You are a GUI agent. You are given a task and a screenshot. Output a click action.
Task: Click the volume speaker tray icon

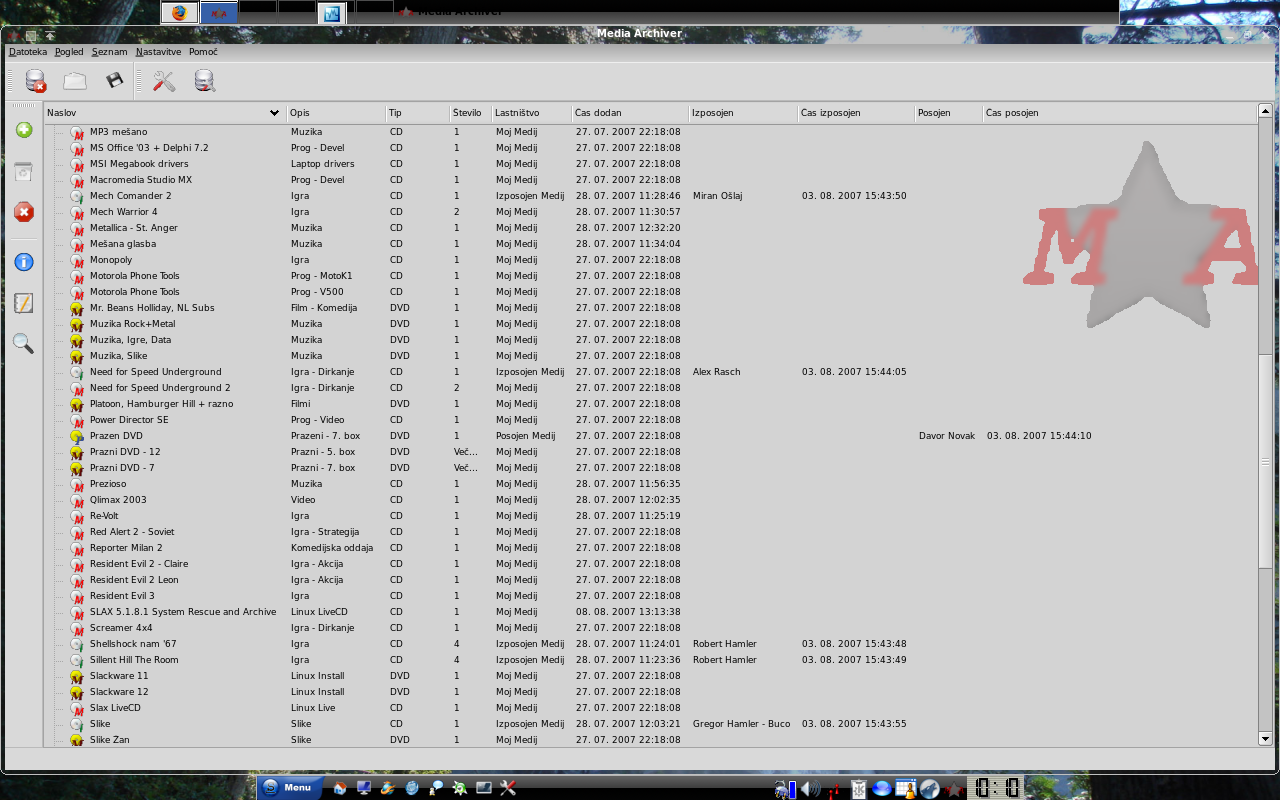click(x=809, y=789)
